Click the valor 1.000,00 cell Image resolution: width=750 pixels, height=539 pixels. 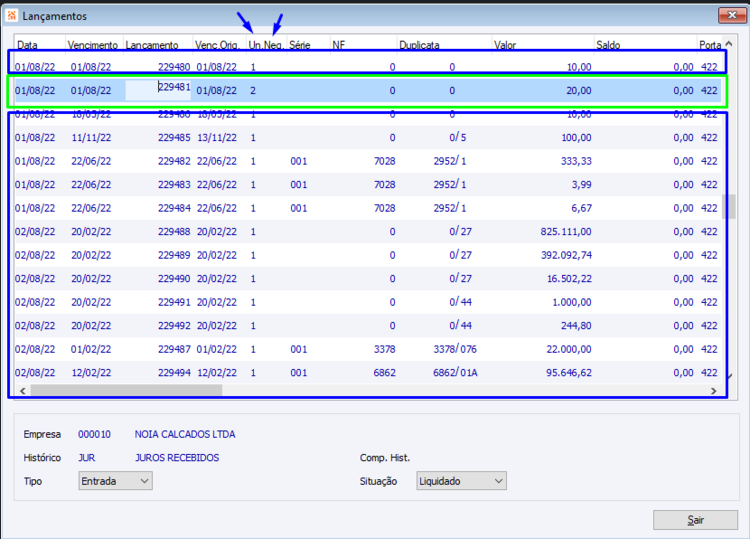(572, 302)
